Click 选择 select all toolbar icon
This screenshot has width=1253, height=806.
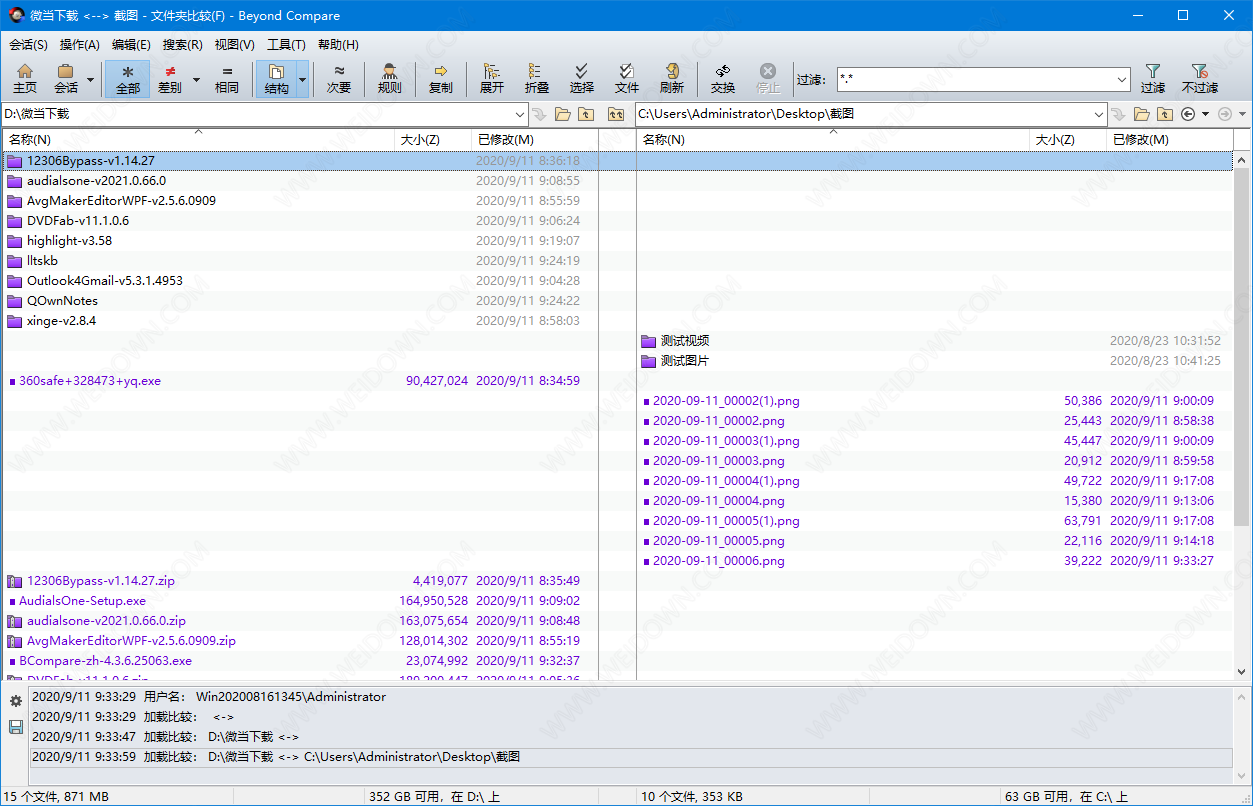(x=582, y=79)
